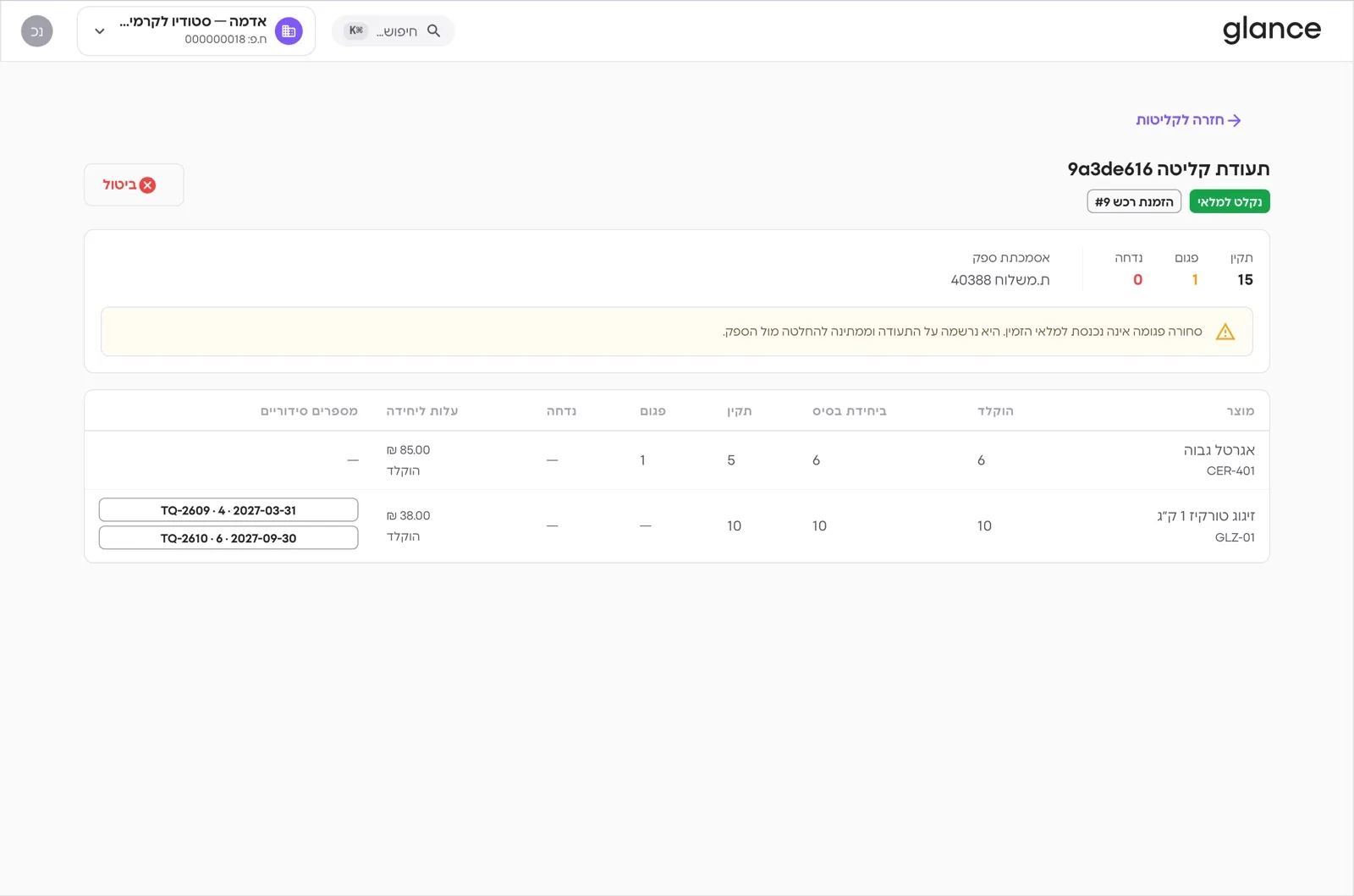
Task: Click product name אגרטל גבוה
Action: 1219,450
